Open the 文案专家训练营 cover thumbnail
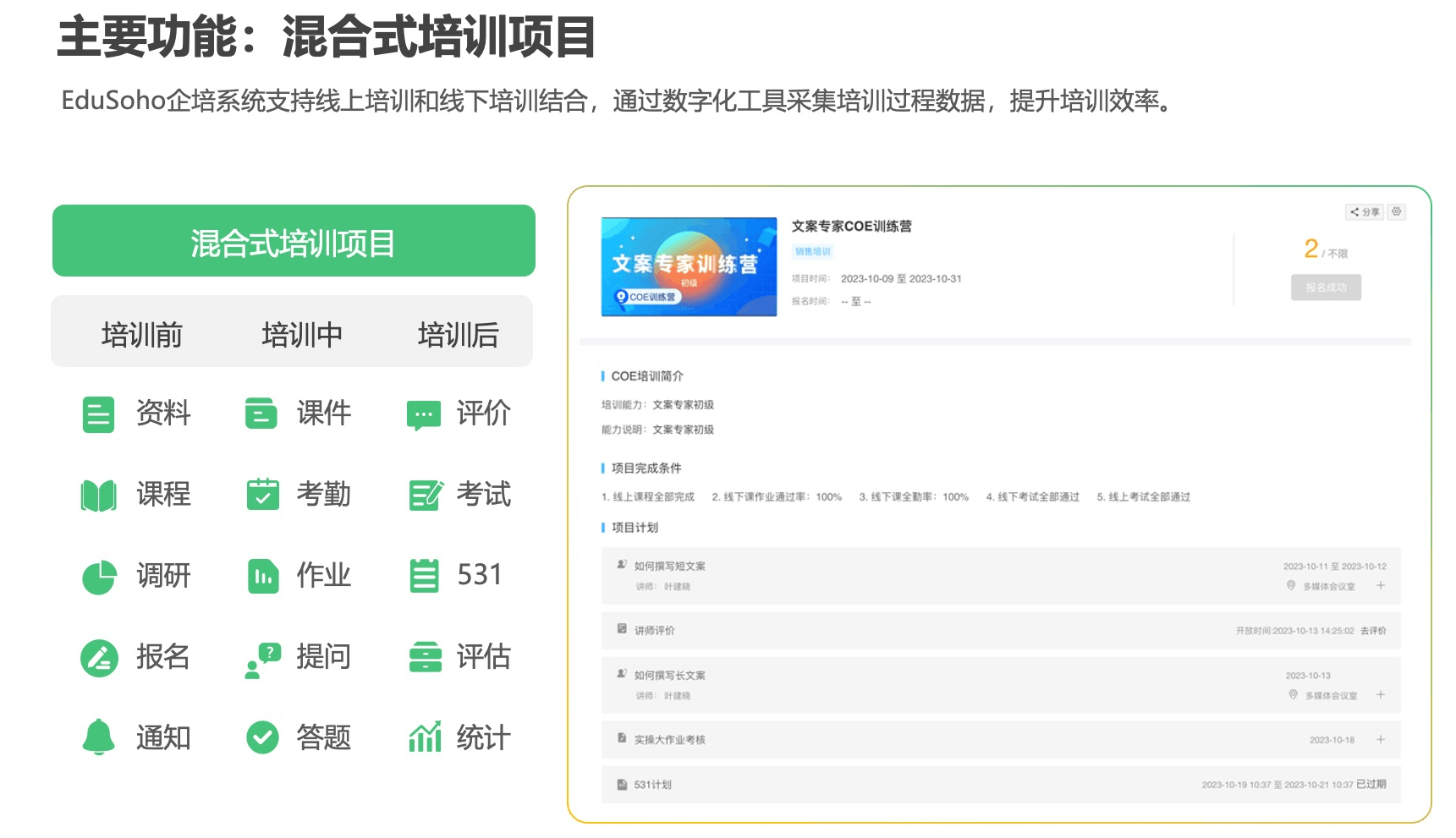1456x838 pixels. (689, 266)
